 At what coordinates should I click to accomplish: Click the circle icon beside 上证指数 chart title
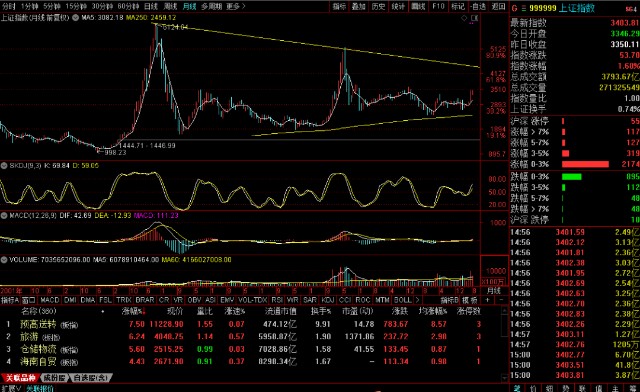[x=76, y=18]
